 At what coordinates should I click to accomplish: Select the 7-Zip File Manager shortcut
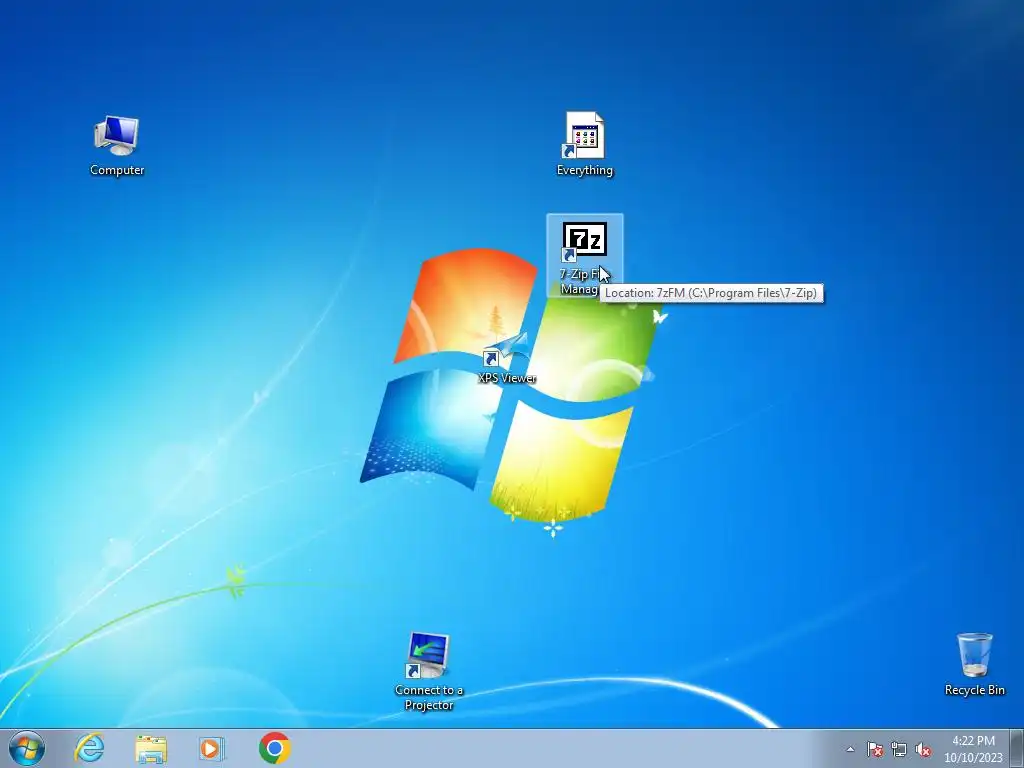coord(584,255)
